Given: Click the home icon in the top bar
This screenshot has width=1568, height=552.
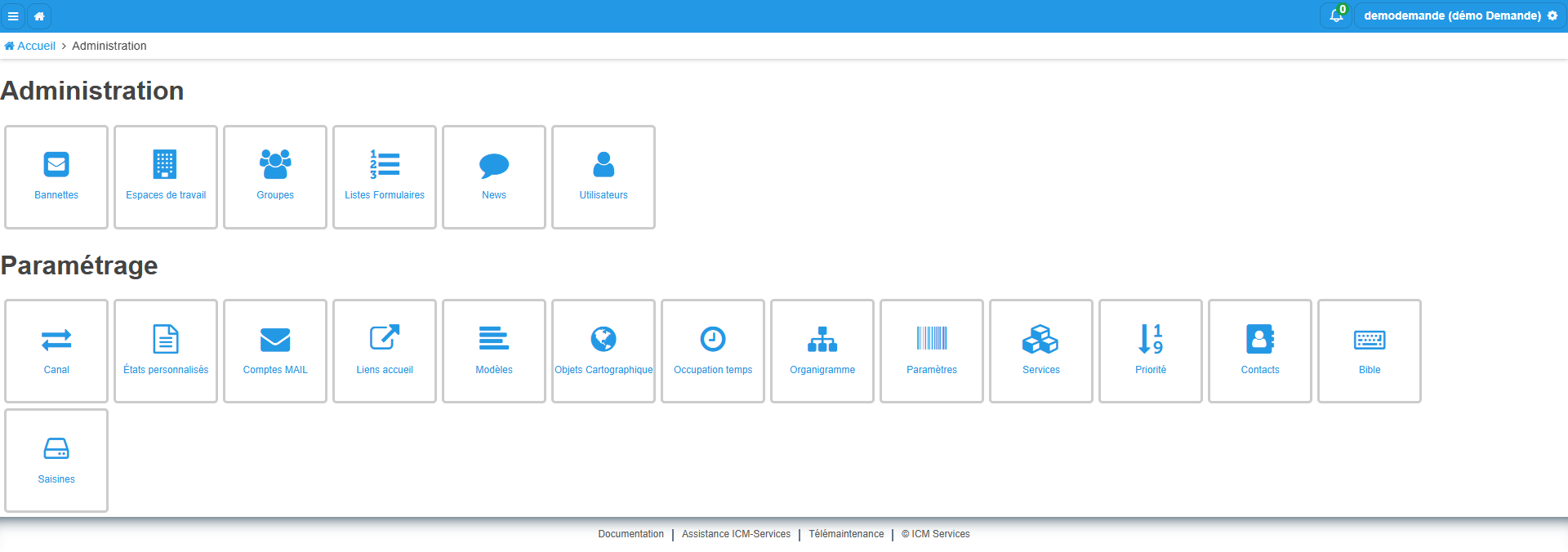Looking at the screenshot, I should (x=39, y=16).
